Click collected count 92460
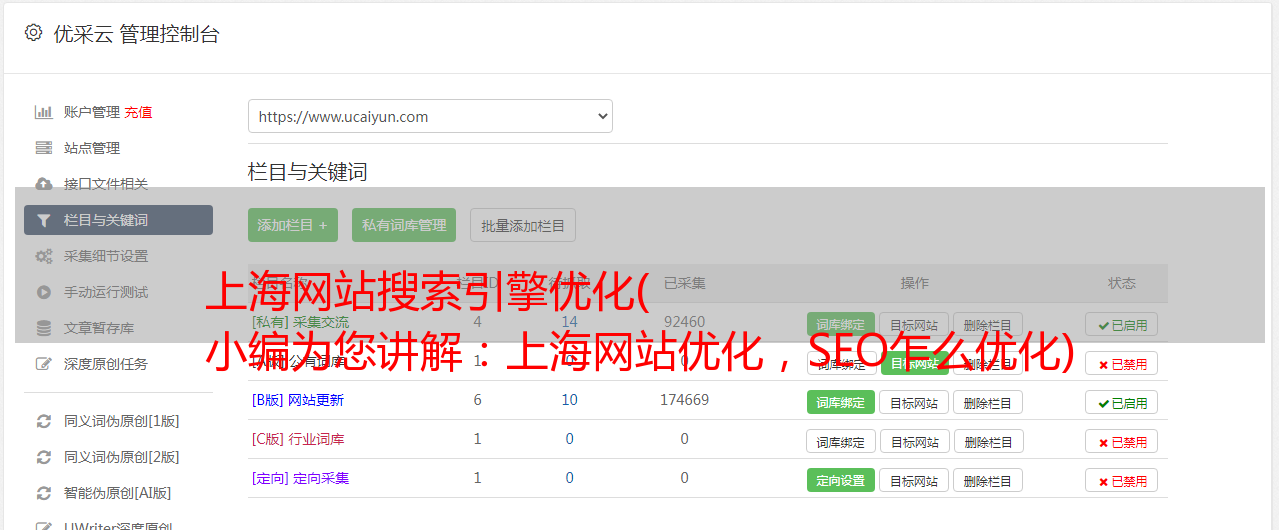The image size is (1279, 530). click(x=684, y=322)
